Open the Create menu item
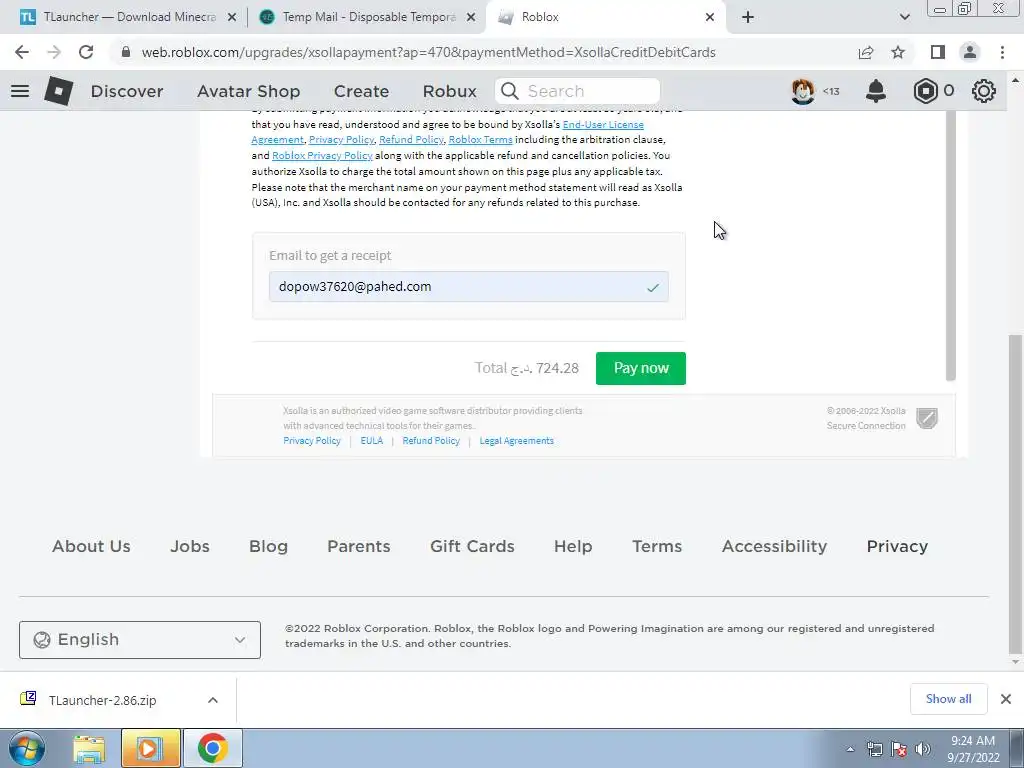Image resolution: width=1024 pixels, height=768 pixels. [x=361, y=91]
